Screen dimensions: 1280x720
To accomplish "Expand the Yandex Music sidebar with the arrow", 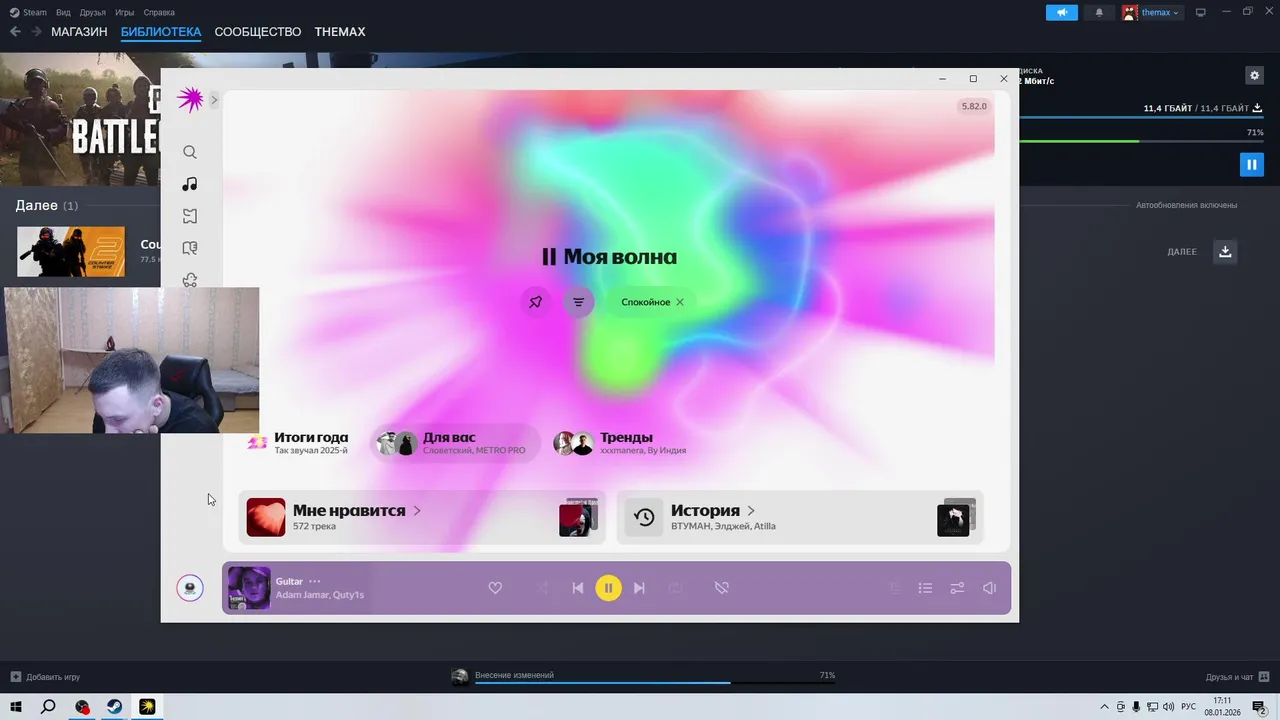I will coord(214,100).
